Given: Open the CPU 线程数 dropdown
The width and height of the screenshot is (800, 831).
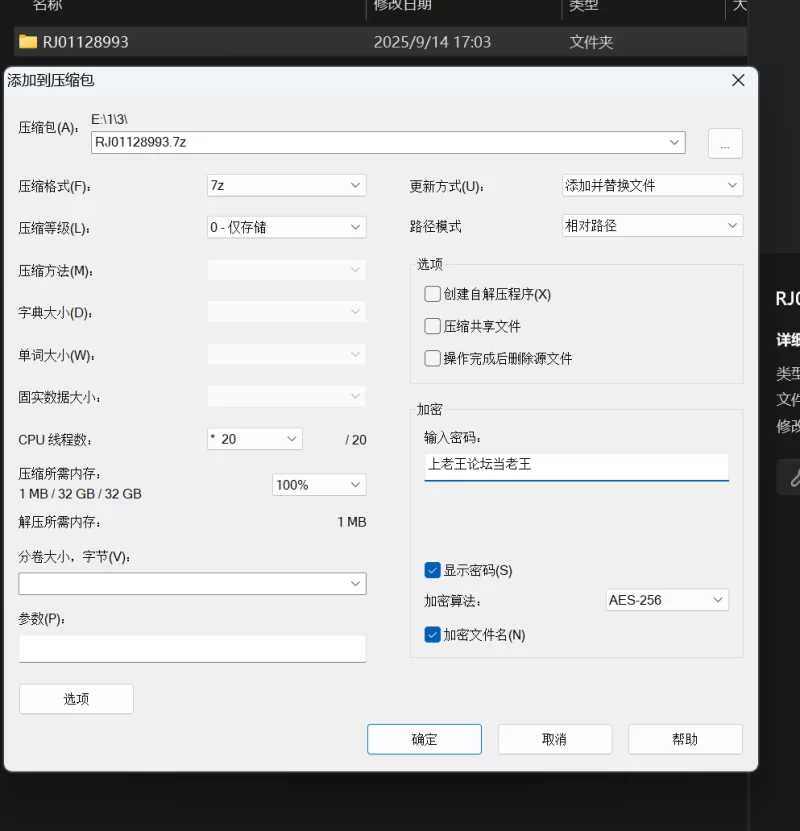Looking at the screenshot, I should (x=255, y=439).
